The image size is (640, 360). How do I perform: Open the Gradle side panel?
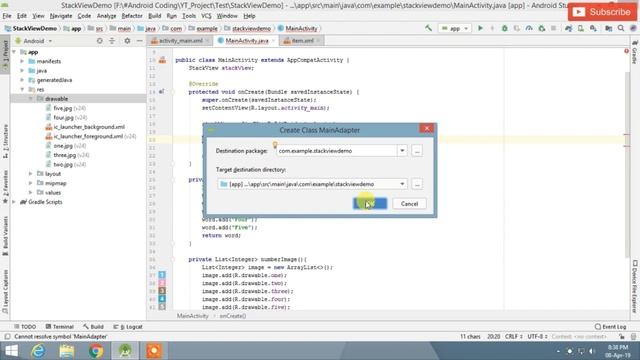pyautogui.click(x=635, y=52)
